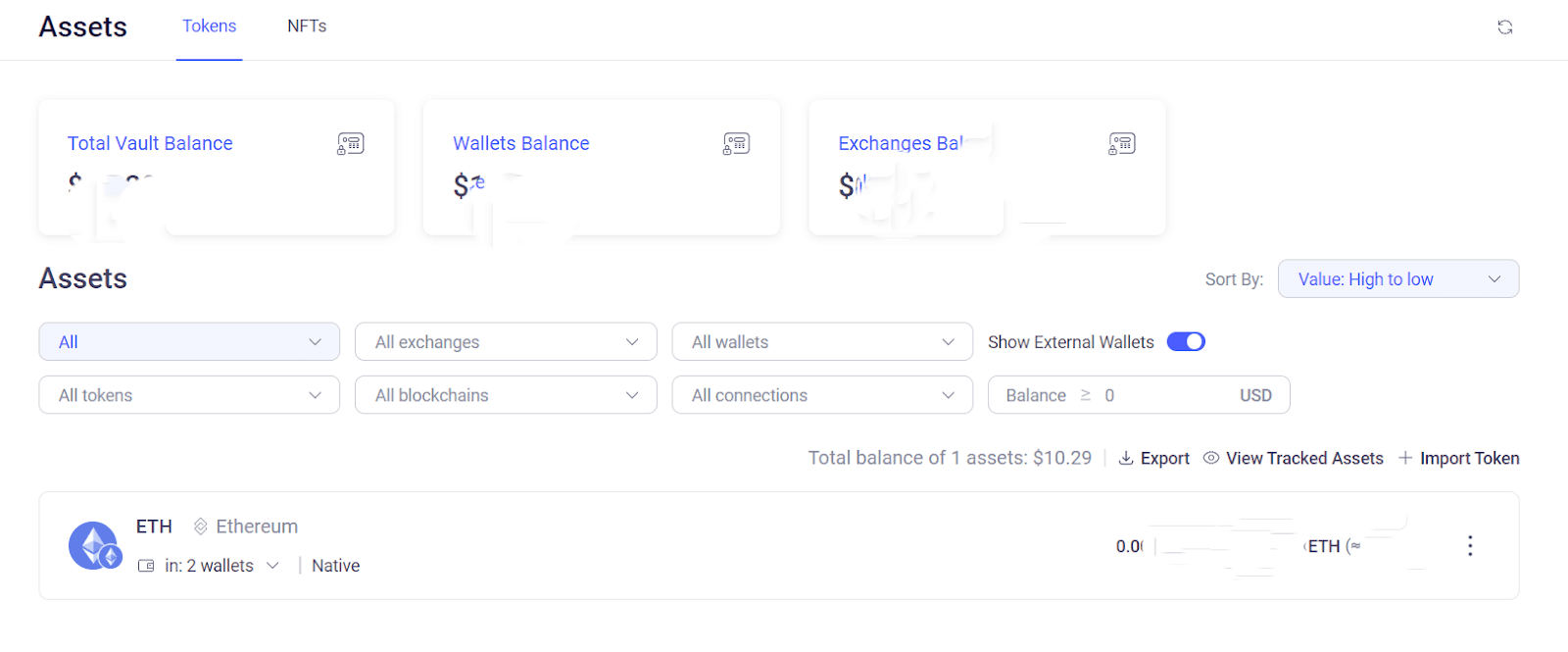This screenshot has width=1568, height=652.
Task: Open the All tokens dropdown
Action: (189, 395)
